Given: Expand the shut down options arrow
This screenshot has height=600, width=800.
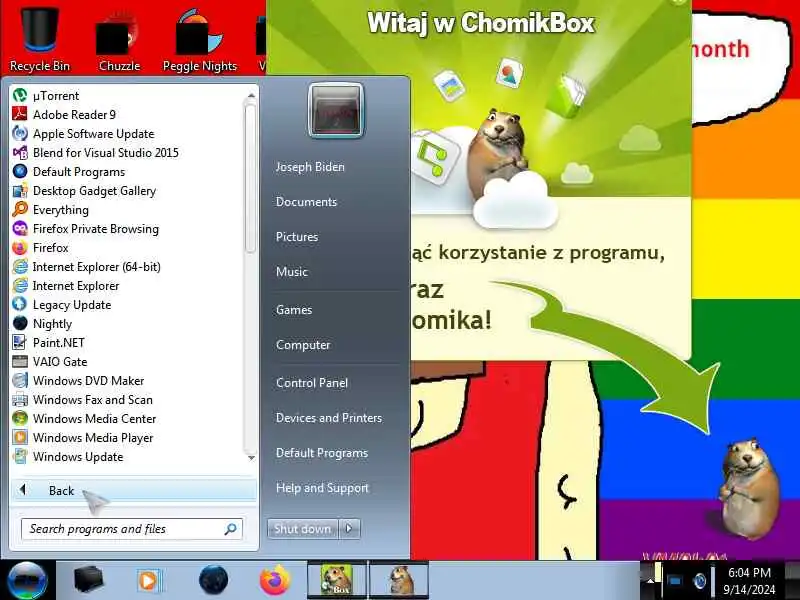Looking at the screenshot, I should (349, 529).
